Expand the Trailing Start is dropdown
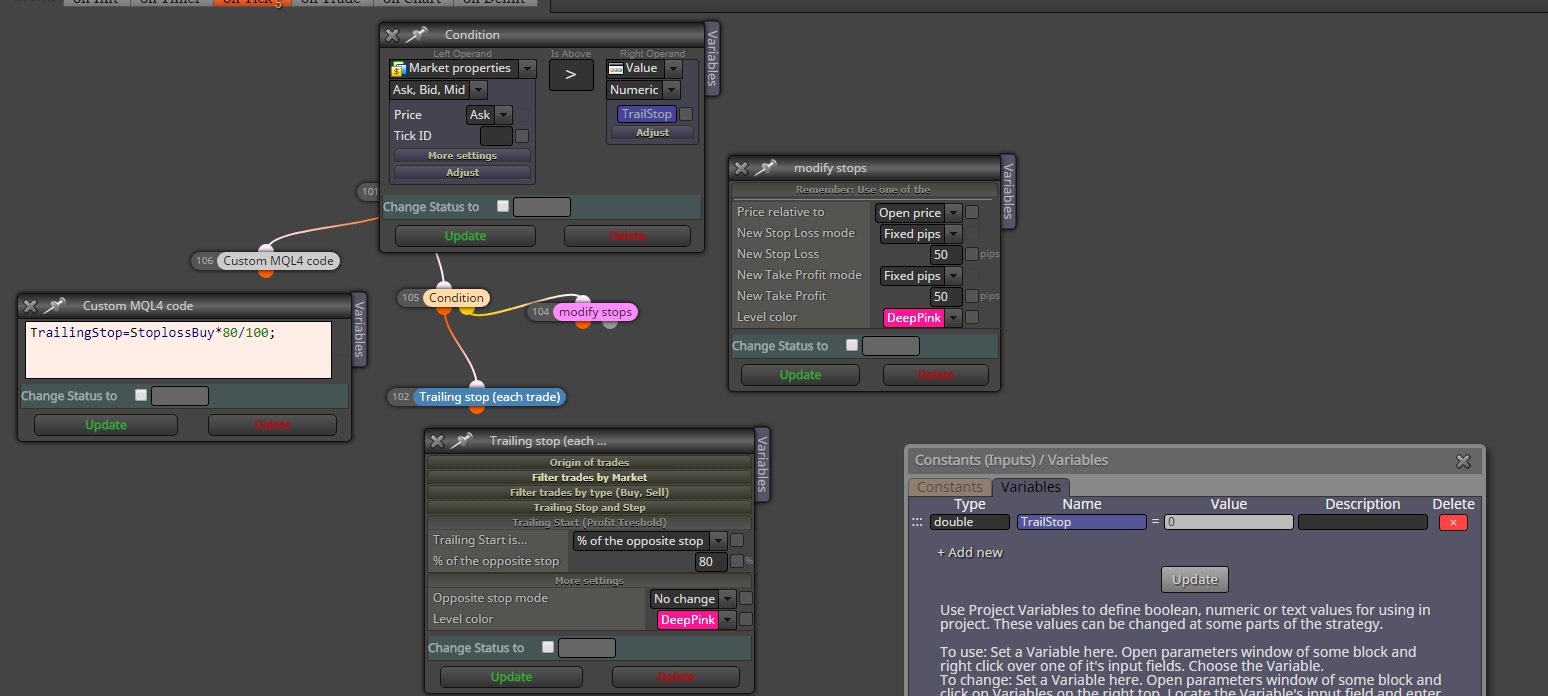This screenshot has height=696, width=1548. pos(650,541)
